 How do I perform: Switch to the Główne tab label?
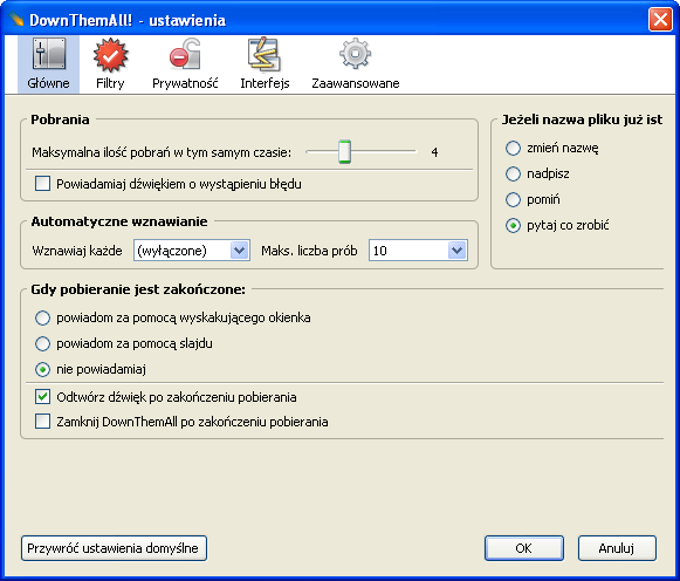48,83
